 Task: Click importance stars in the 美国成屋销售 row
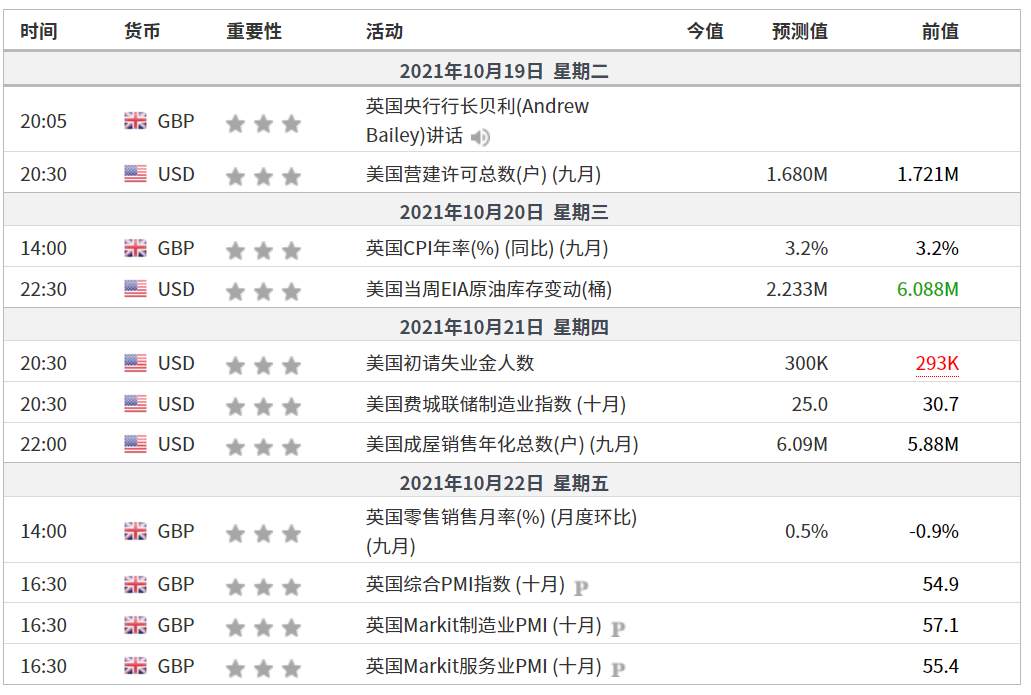pyautogui.click(x=263, y=447)
